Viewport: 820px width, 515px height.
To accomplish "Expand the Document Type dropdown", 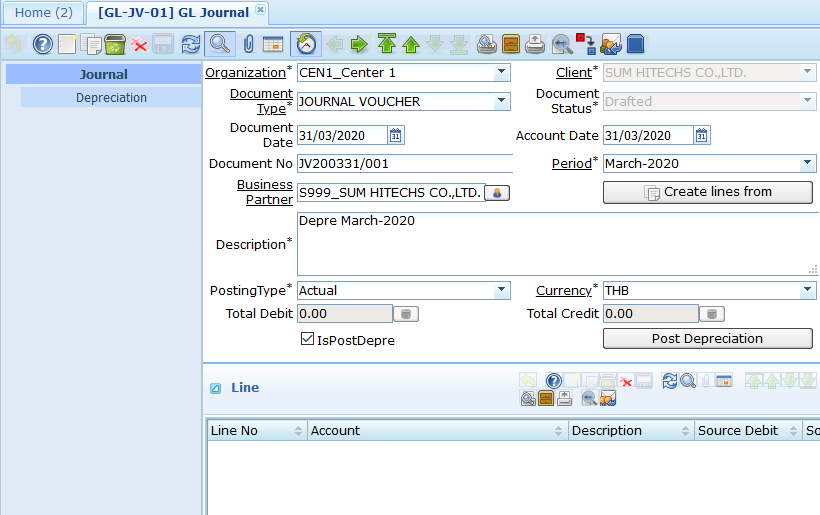I will [502, 101].
